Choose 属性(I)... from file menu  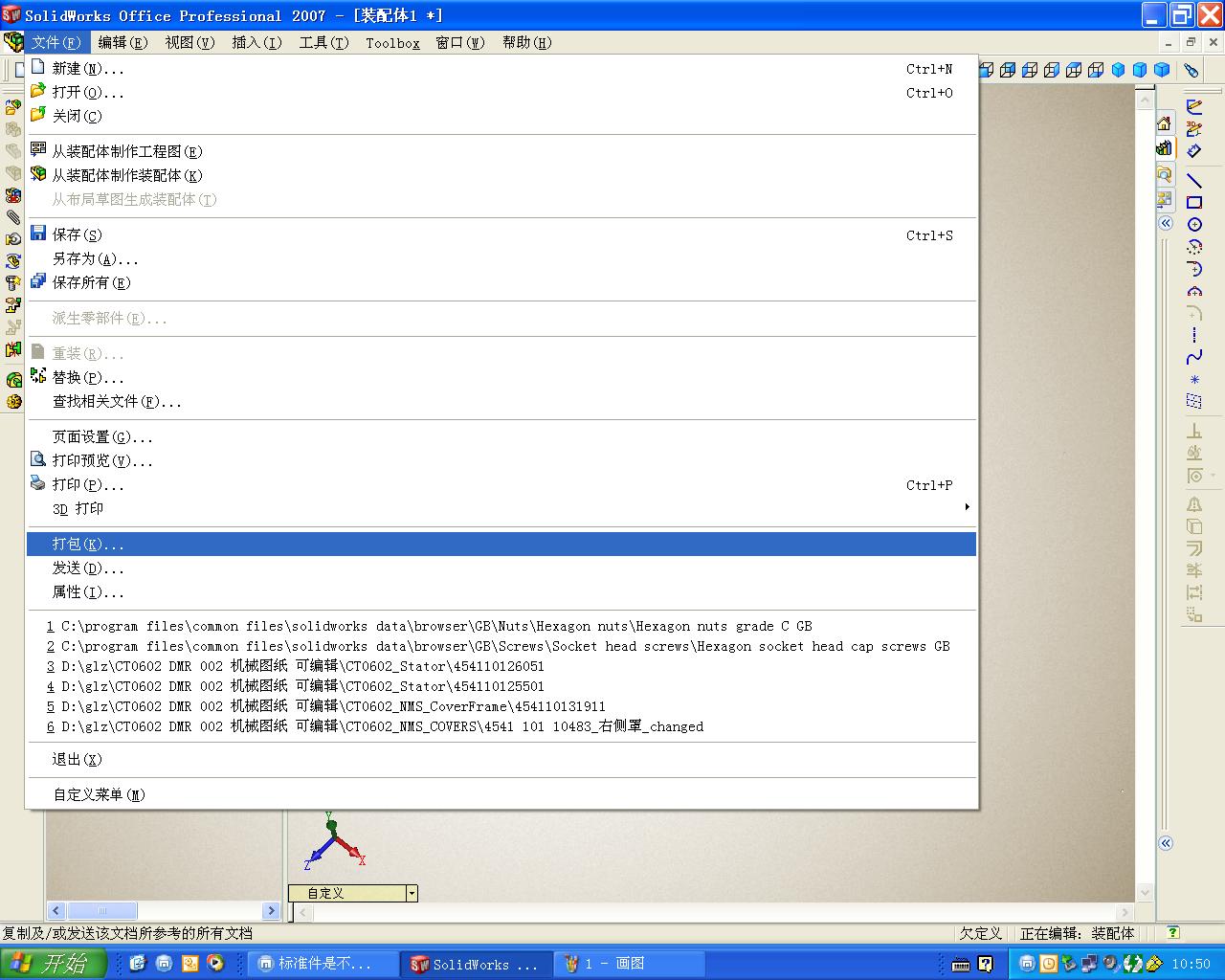[501, 592]
